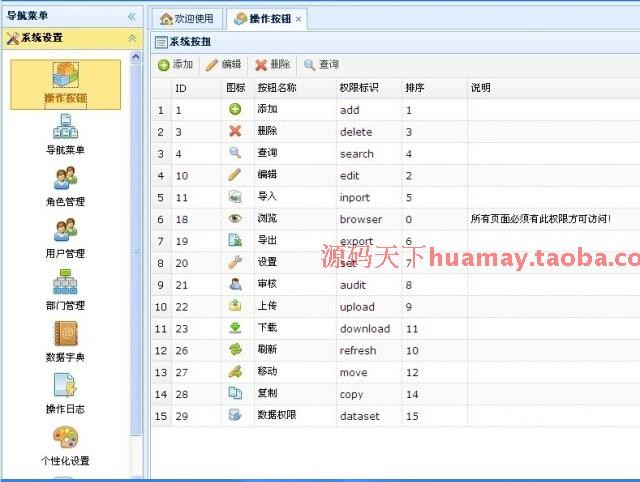Click the pencil icon in the edit row
This screenshot has height=482, width=640.
235,175
